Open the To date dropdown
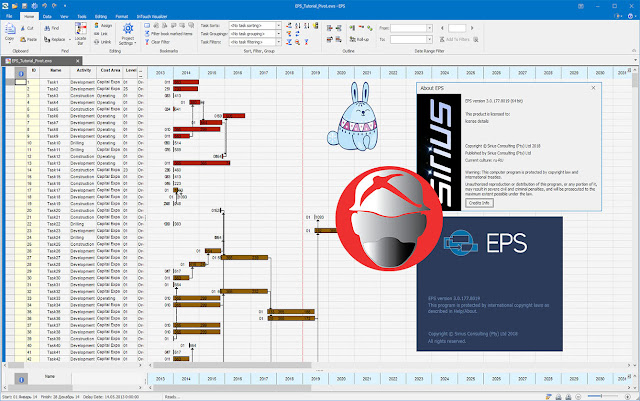Viewport: 640px width, 401px height. [429, 39]
